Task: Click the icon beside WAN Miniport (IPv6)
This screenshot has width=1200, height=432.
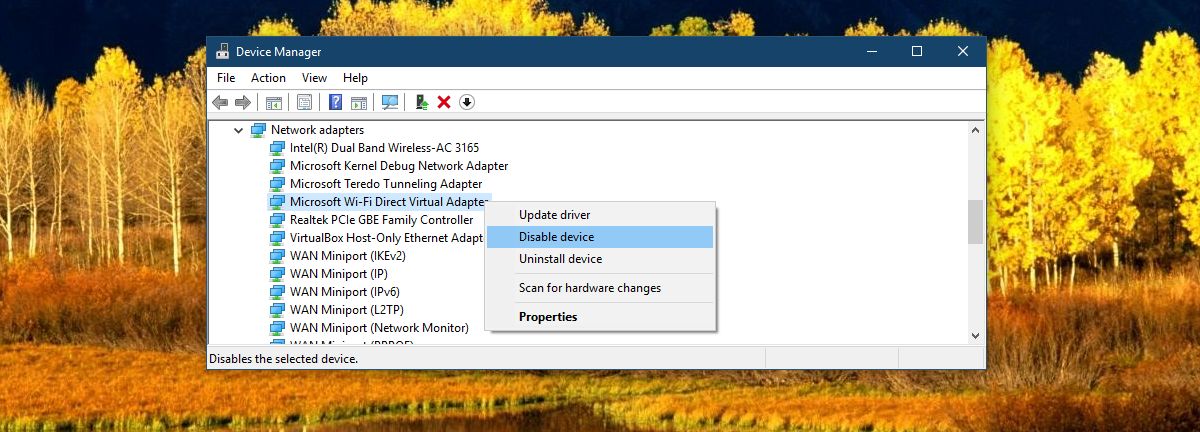Action: 278,292
